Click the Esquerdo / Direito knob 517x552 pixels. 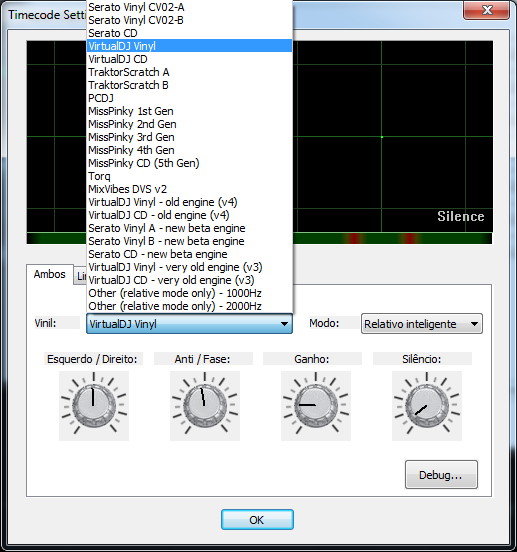click(x=94, y=406)
